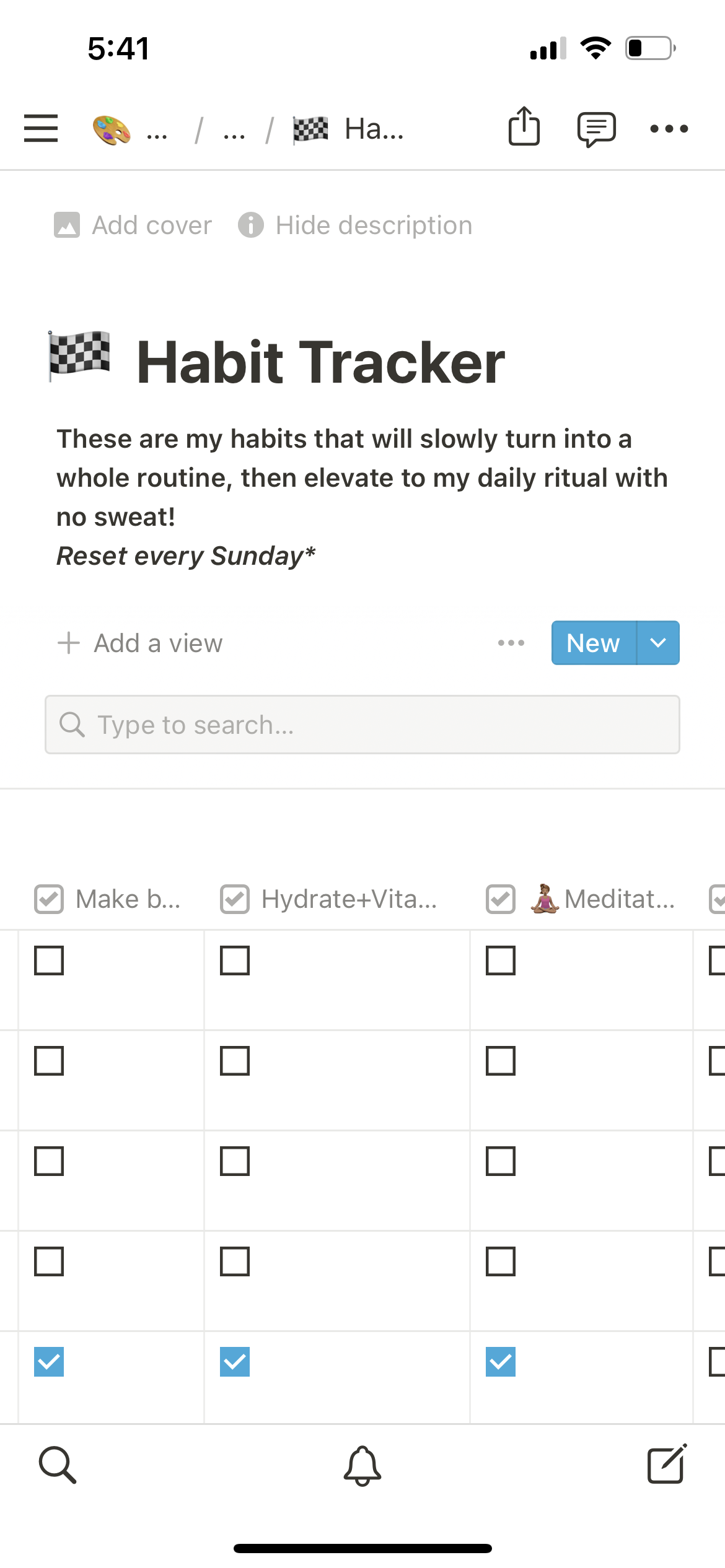Tick first row Hydrate+Vitamins checkbox
Screen dimensions: 725x1568
[x=235, y=960]
